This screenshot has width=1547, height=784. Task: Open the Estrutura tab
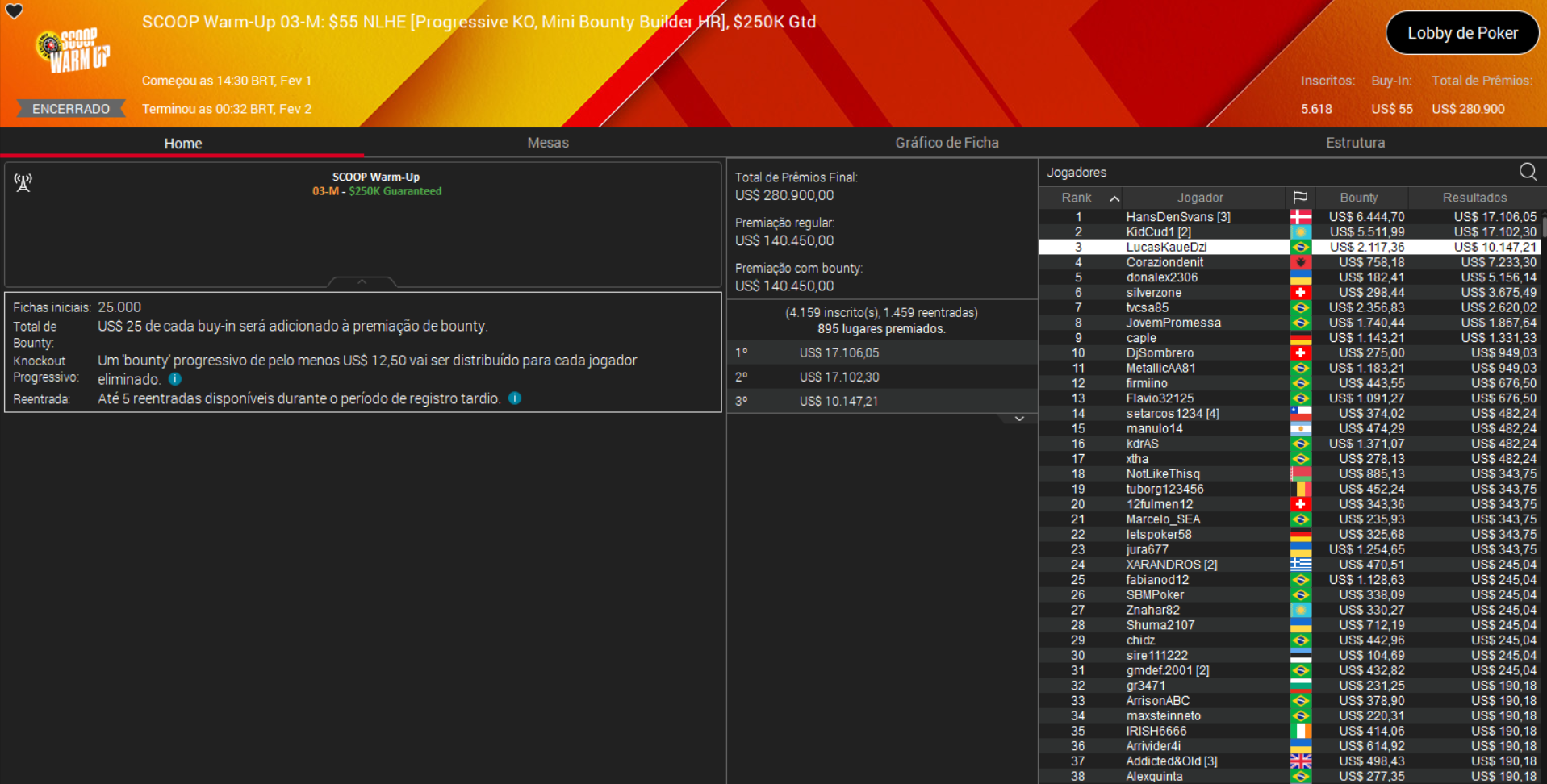pos(1356,142)
